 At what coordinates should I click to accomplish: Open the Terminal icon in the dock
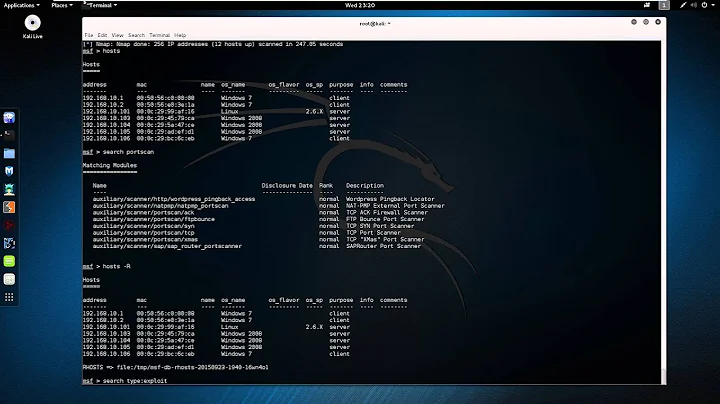9,135
